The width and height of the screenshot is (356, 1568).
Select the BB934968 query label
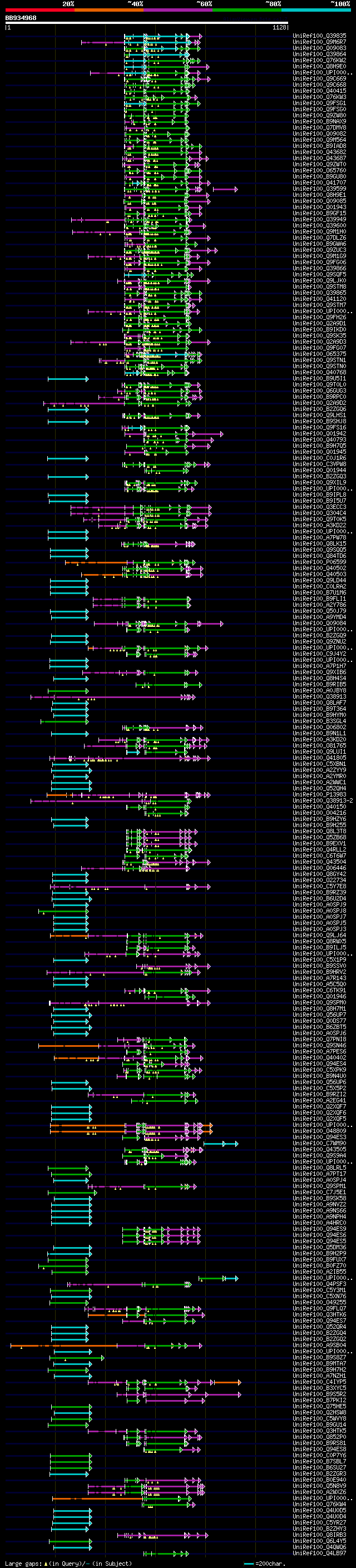pos(21,18)
